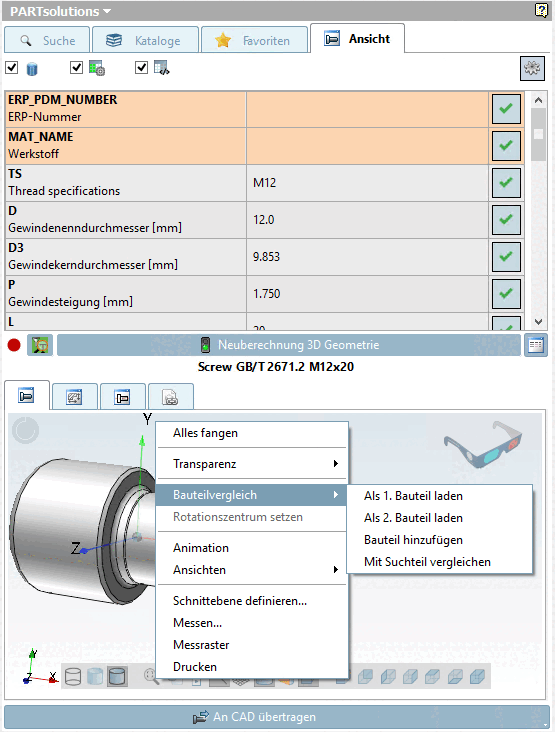Select Bauteil hinzufügen submenu entry

(x=440, y=540)
